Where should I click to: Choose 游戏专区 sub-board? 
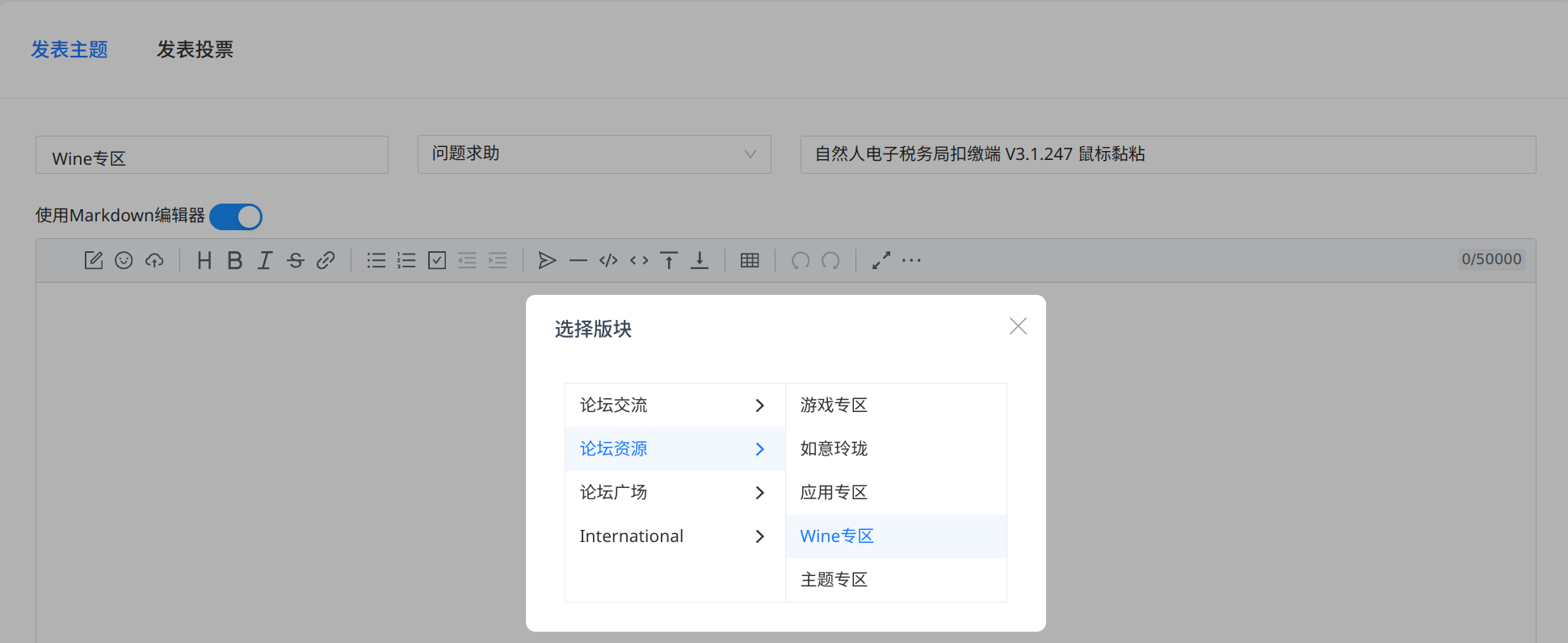pyautogui.click(x=896, y=406)
